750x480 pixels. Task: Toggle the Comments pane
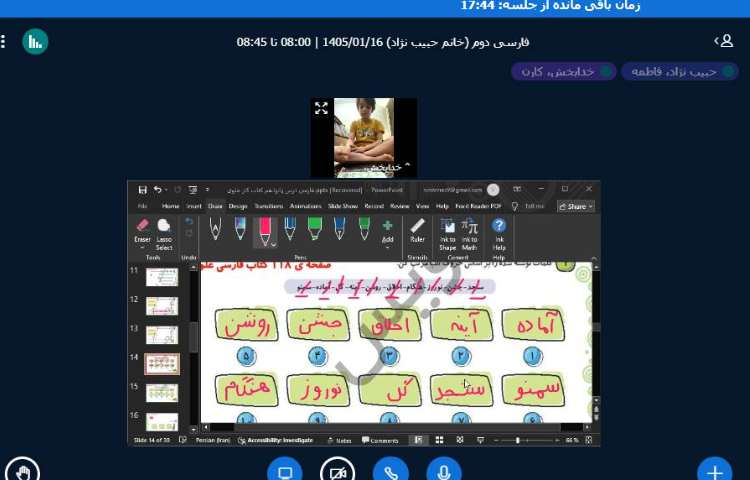tap(380, 440)
